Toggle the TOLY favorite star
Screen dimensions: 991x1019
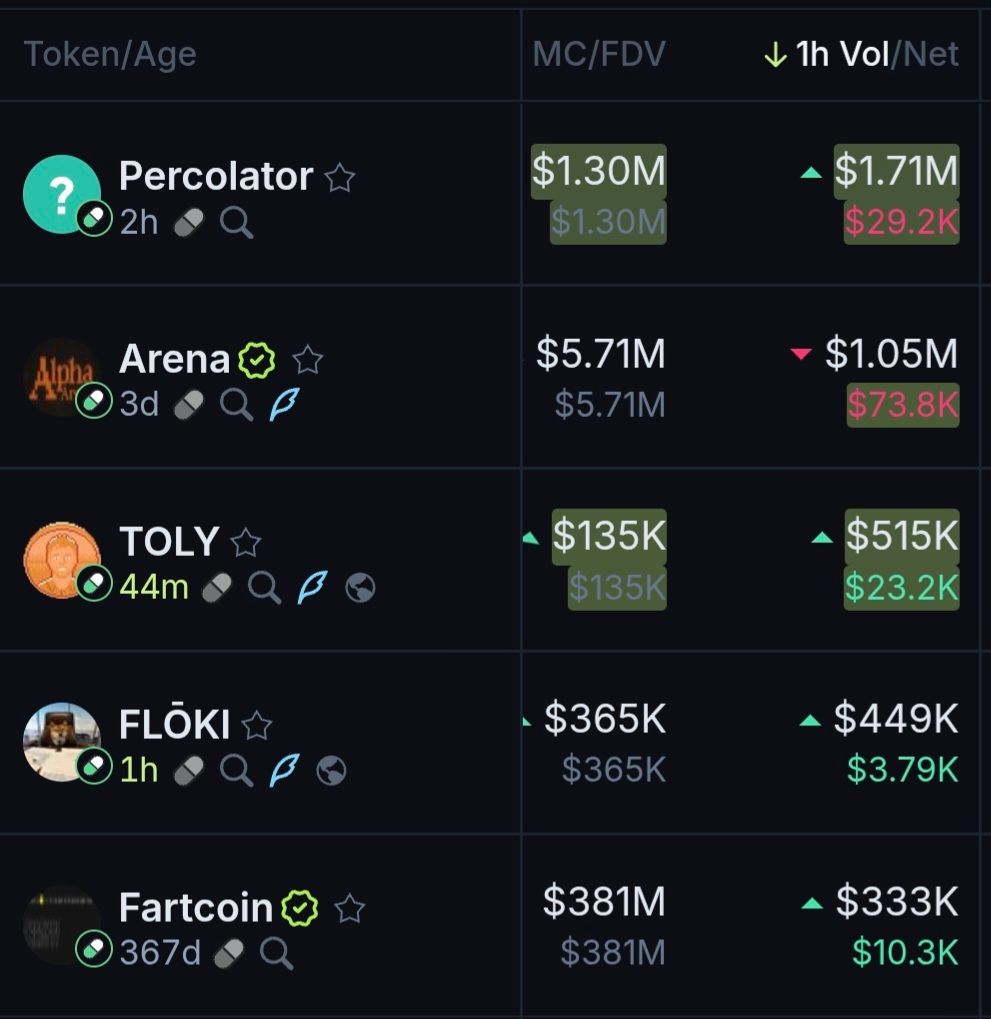tap(246, 543)
